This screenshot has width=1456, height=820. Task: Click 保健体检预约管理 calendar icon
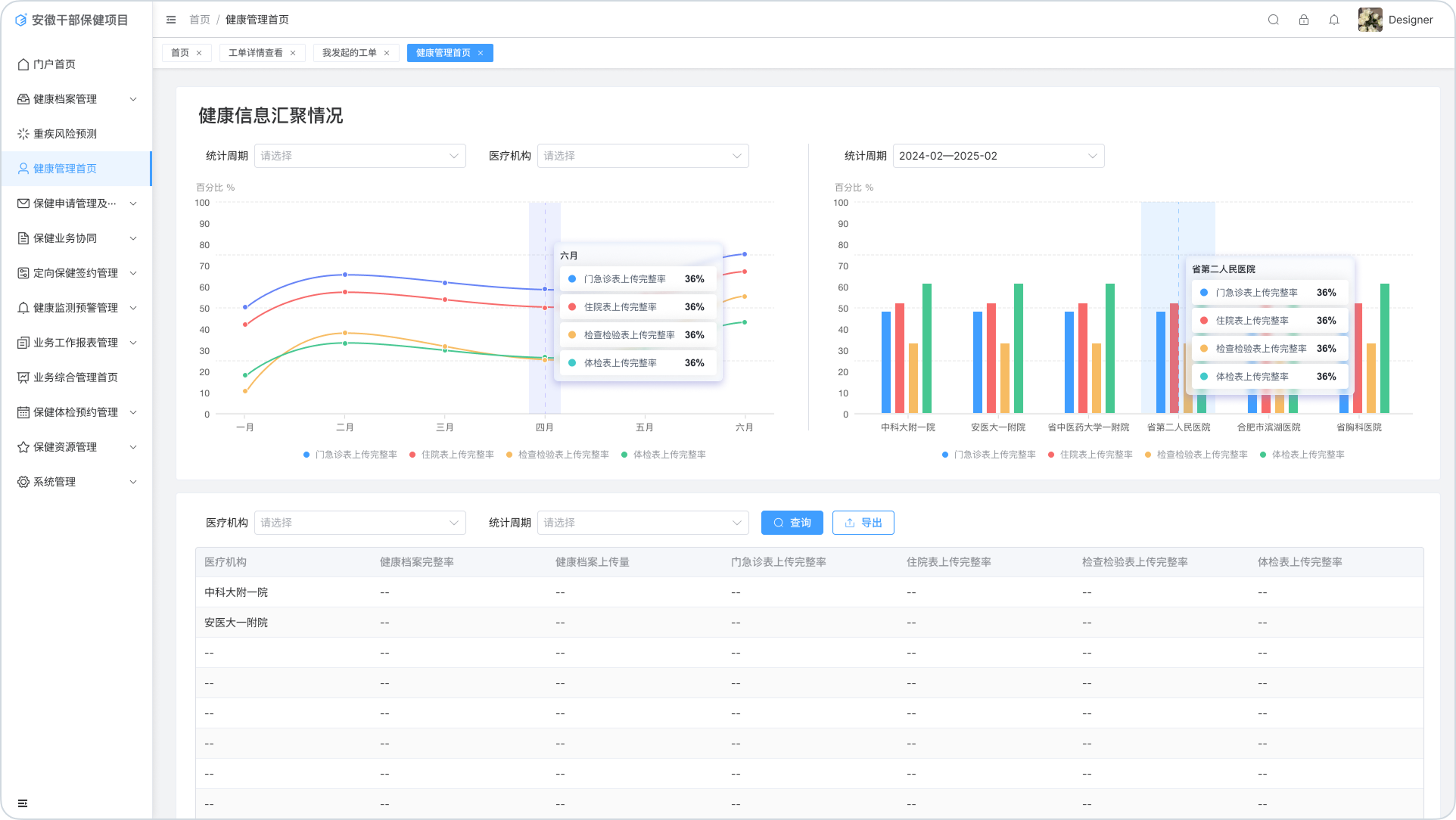(x=23, y=412)
